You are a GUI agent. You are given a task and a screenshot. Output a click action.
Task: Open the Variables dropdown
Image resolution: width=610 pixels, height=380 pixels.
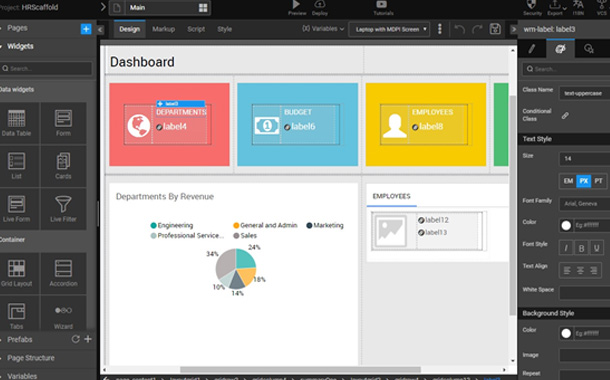click(x=323, y=29)
